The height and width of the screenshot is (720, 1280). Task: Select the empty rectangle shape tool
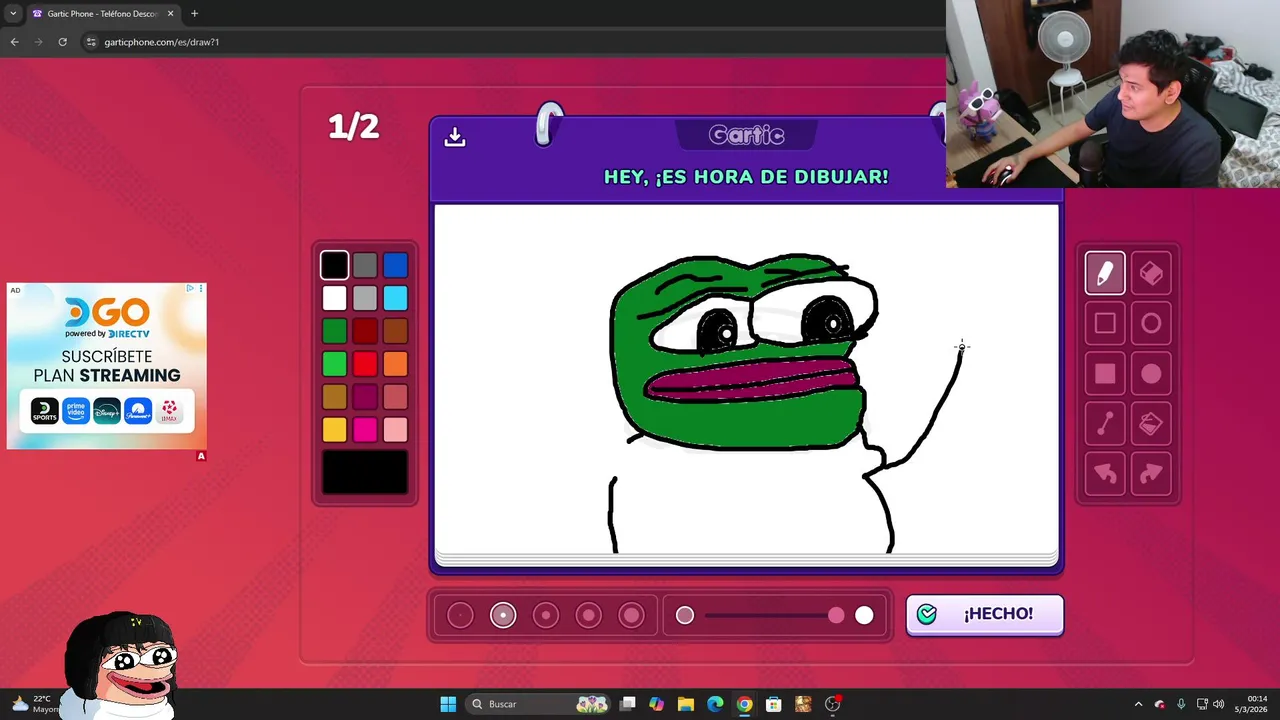1105,323
